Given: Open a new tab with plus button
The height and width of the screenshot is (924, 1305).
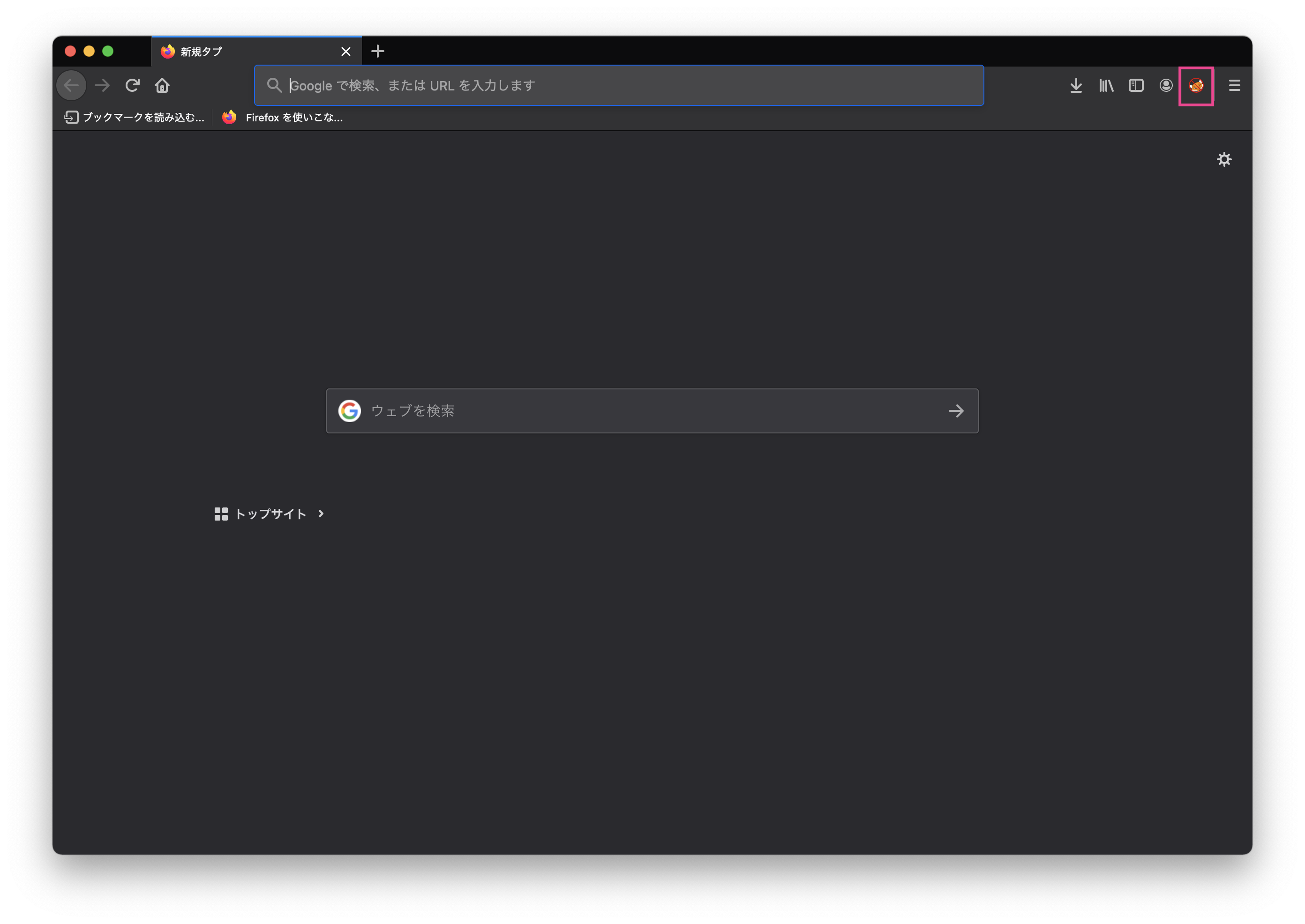Looking at the screenshot, I should pos(377,51).
